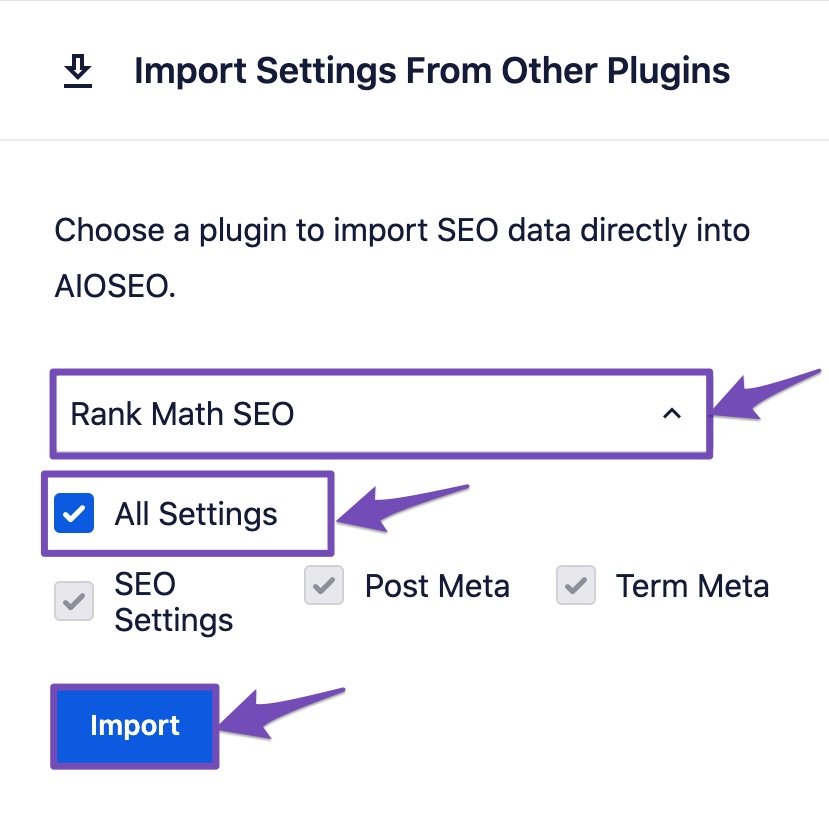
Task: Click the Term Meta label text
Action: 693,586
